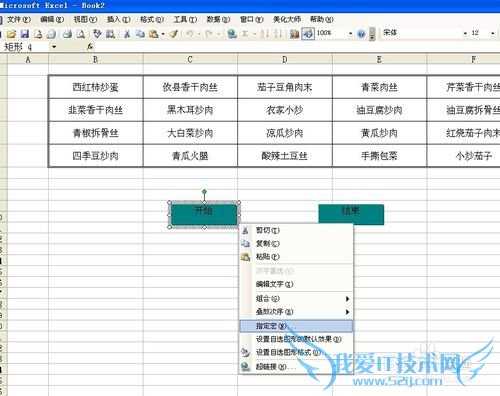500x396 pixels.
Task: Select 指定宏 (Assign Macro) entry
Action: (296, 326)
